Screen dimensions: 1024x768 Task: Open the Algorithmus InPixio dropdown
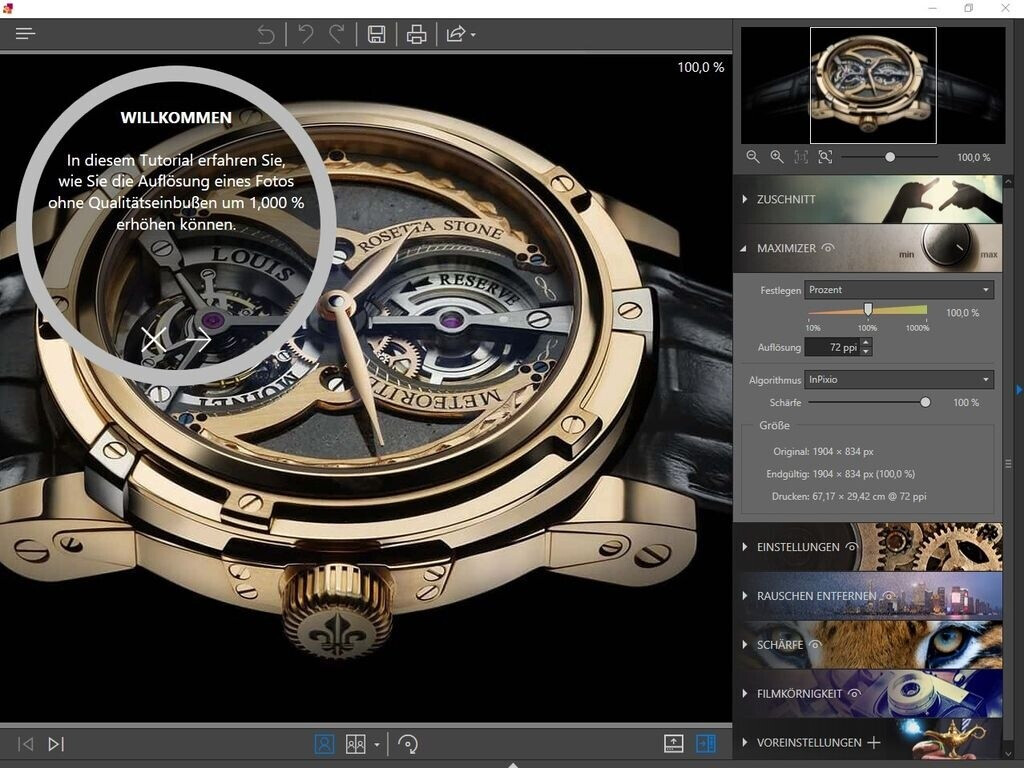click(899, 380)
